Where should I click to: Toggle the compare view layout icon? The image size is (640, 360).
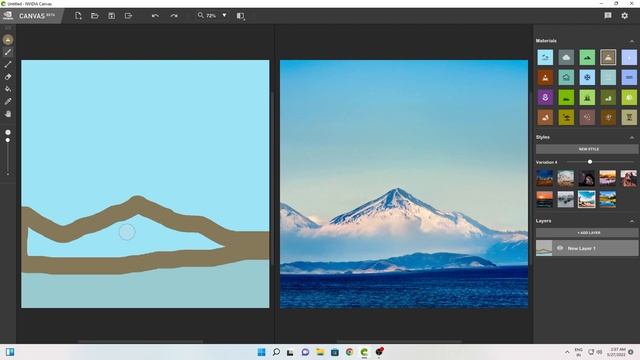click(x=240, y=16)
